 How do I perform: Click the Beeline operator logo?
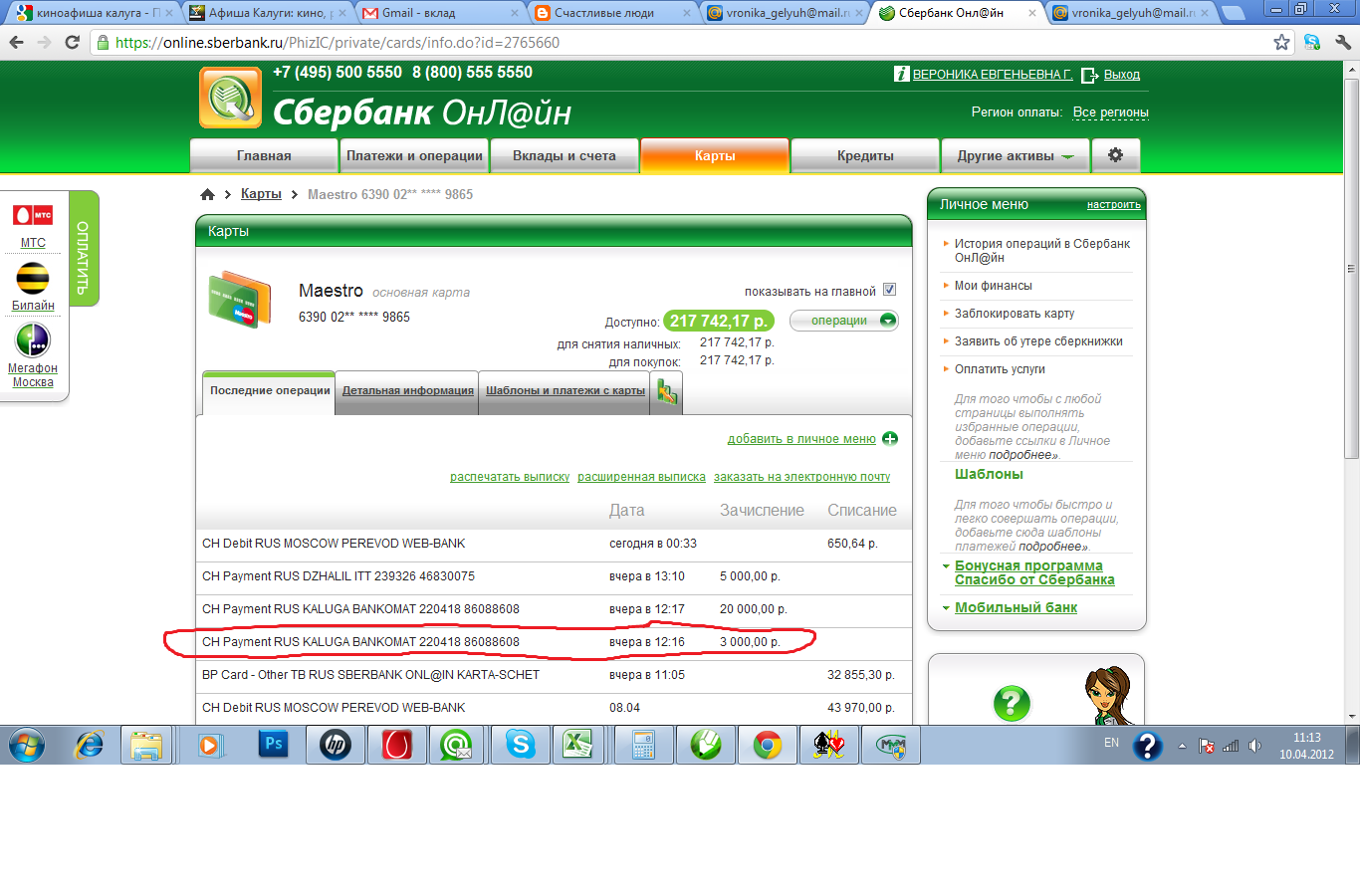[33, 278]
